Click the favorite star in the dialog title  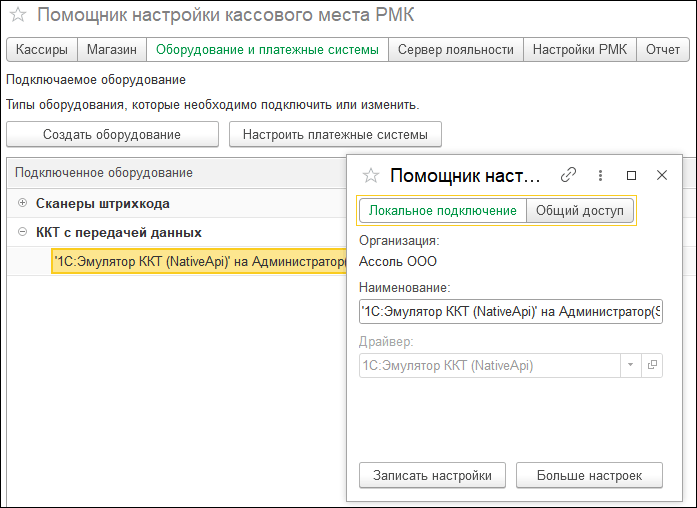(371, 175)
